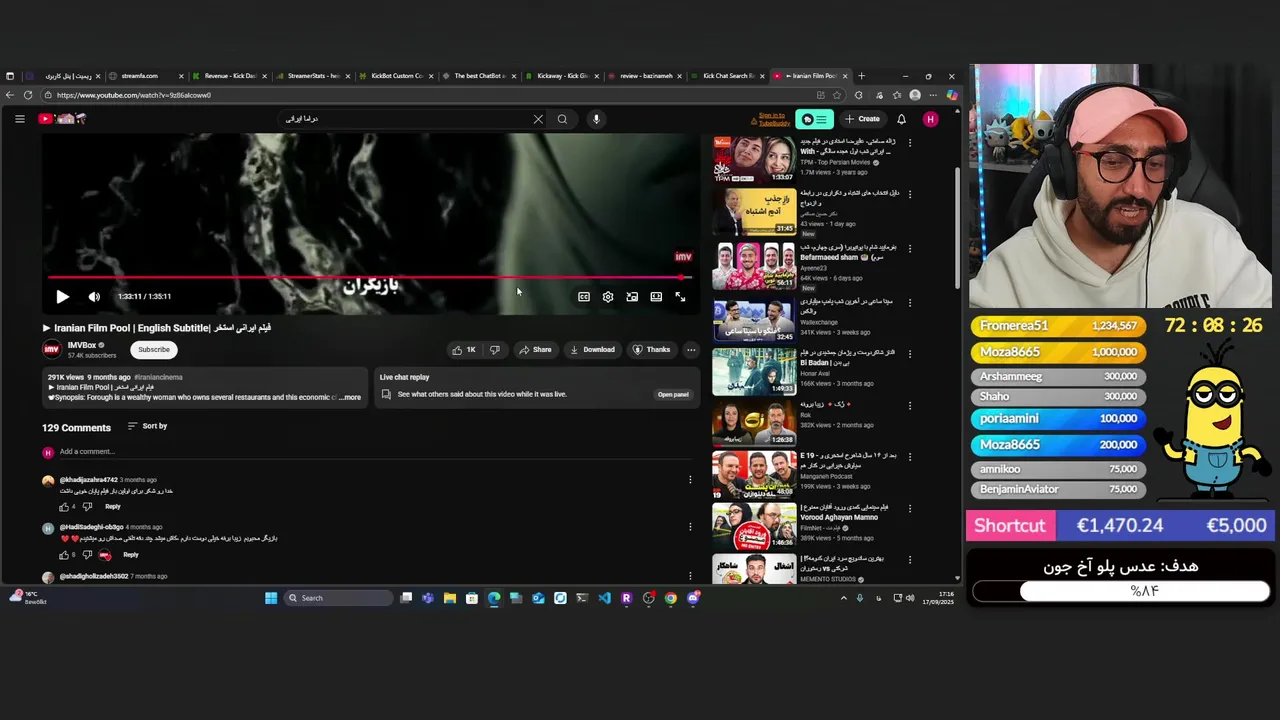Dislike the video with thumbs down
This screenshot has width=1280, height=720.
(495, 350)
